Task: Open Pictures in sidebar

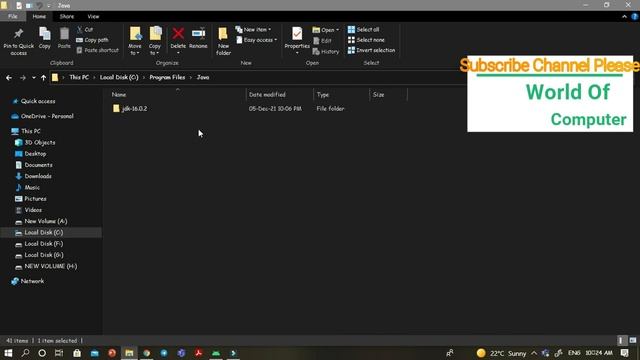Action: (31, 198)
